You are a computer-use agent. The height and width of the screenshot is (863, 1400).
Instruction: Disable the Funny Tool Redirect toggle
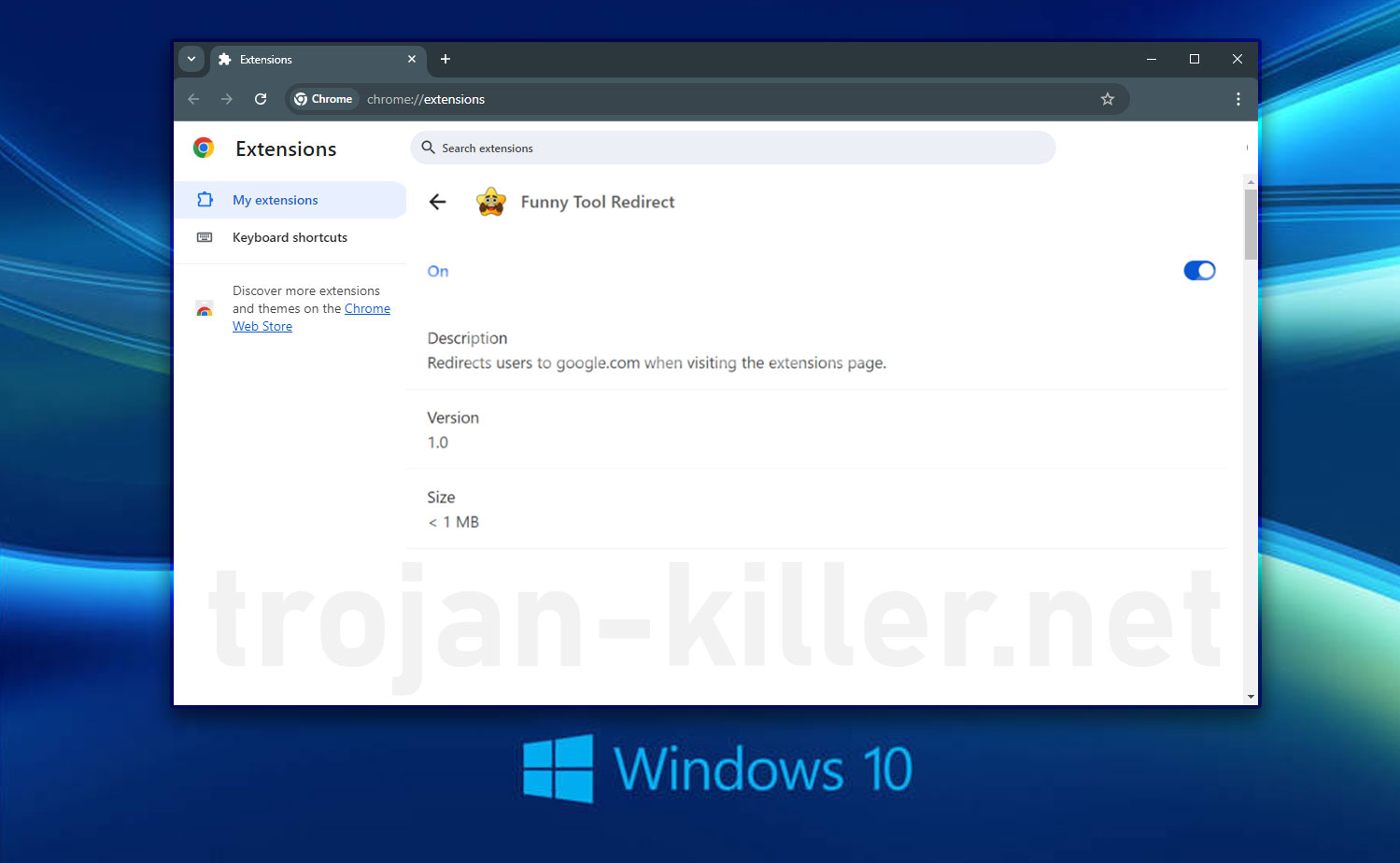pyautogui.click(x=1199, y=271)
